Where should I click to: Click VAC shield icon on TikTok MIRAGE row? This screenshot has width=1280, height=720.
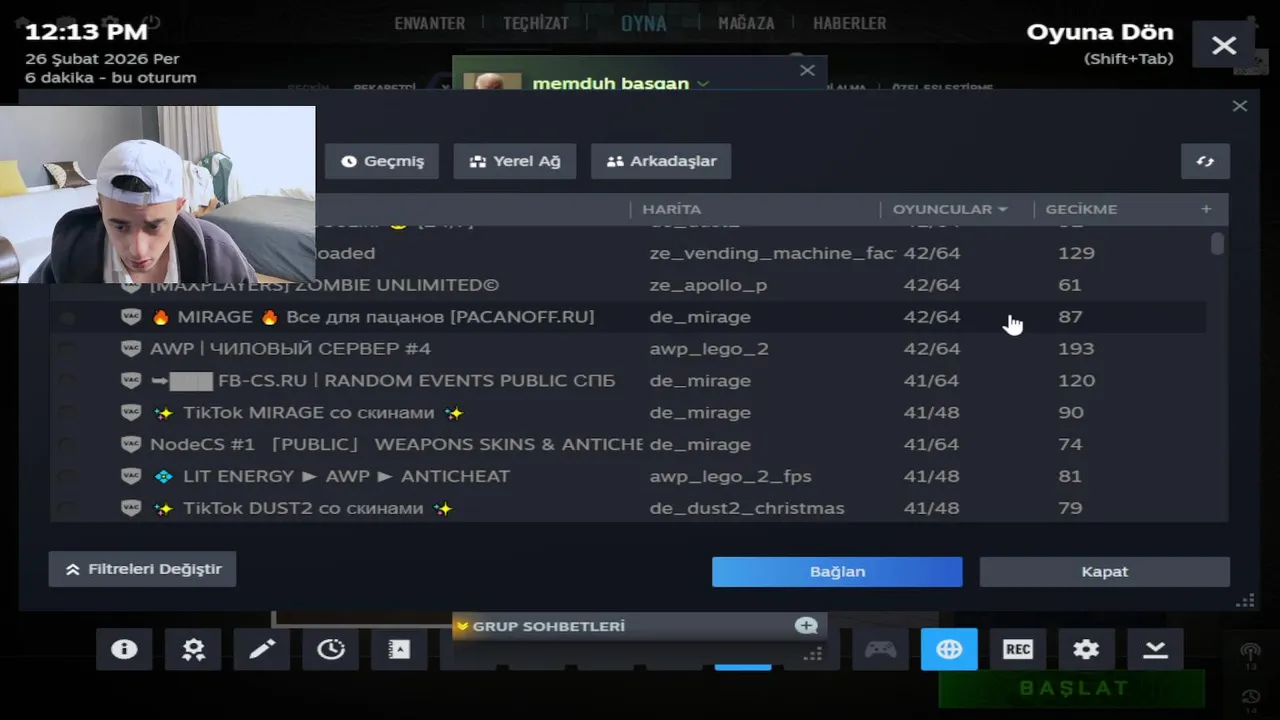click(x=131, y=413)
